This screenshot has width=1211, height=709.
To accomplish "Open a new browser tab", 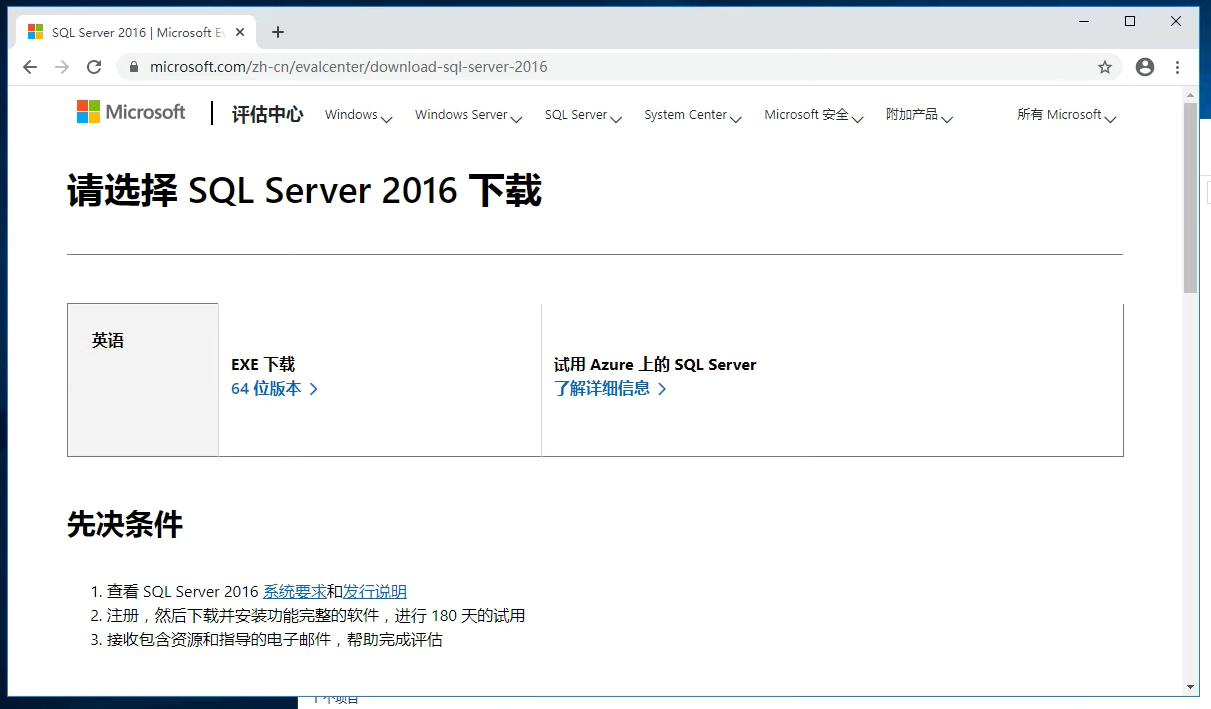I will coord(278,32).
